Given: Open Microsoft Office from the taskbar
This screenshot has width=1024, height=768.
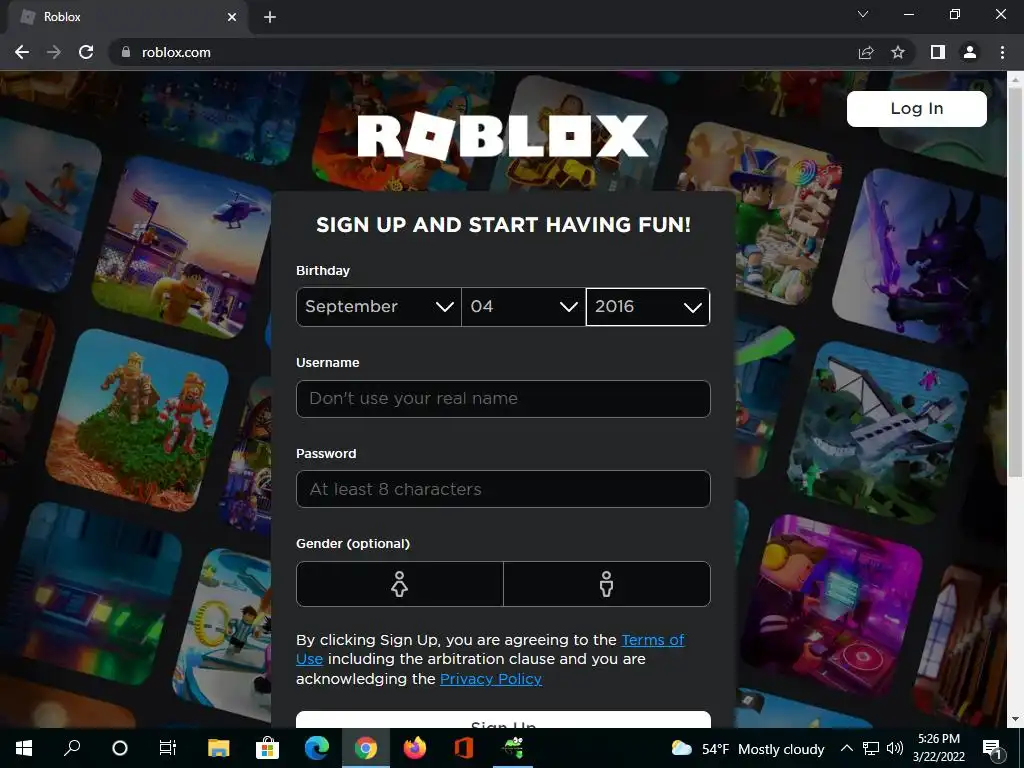Looking at the screenshot, I should [463, 748].
